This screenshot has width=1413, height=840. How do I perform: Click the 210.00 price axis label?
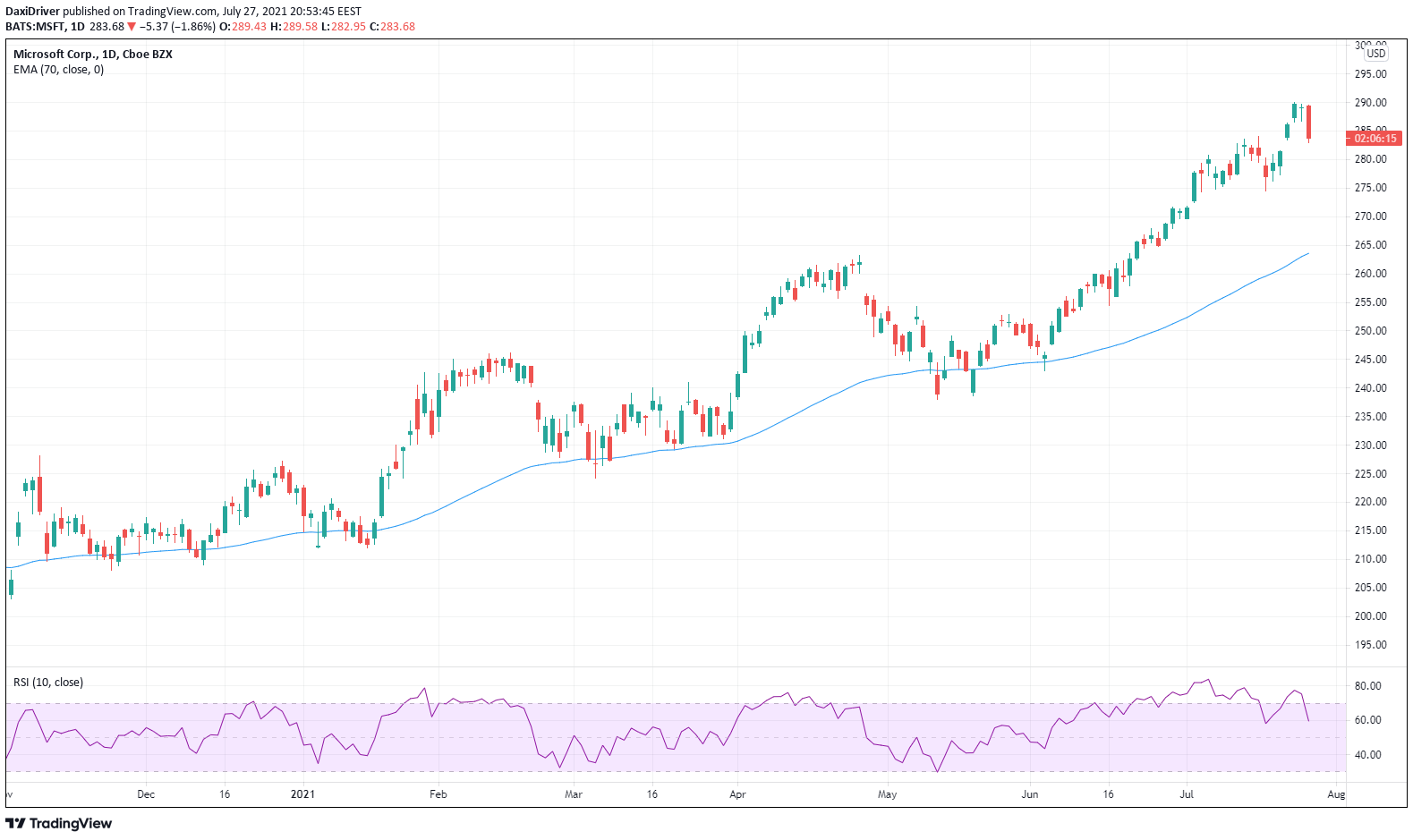pos(1370,559)
